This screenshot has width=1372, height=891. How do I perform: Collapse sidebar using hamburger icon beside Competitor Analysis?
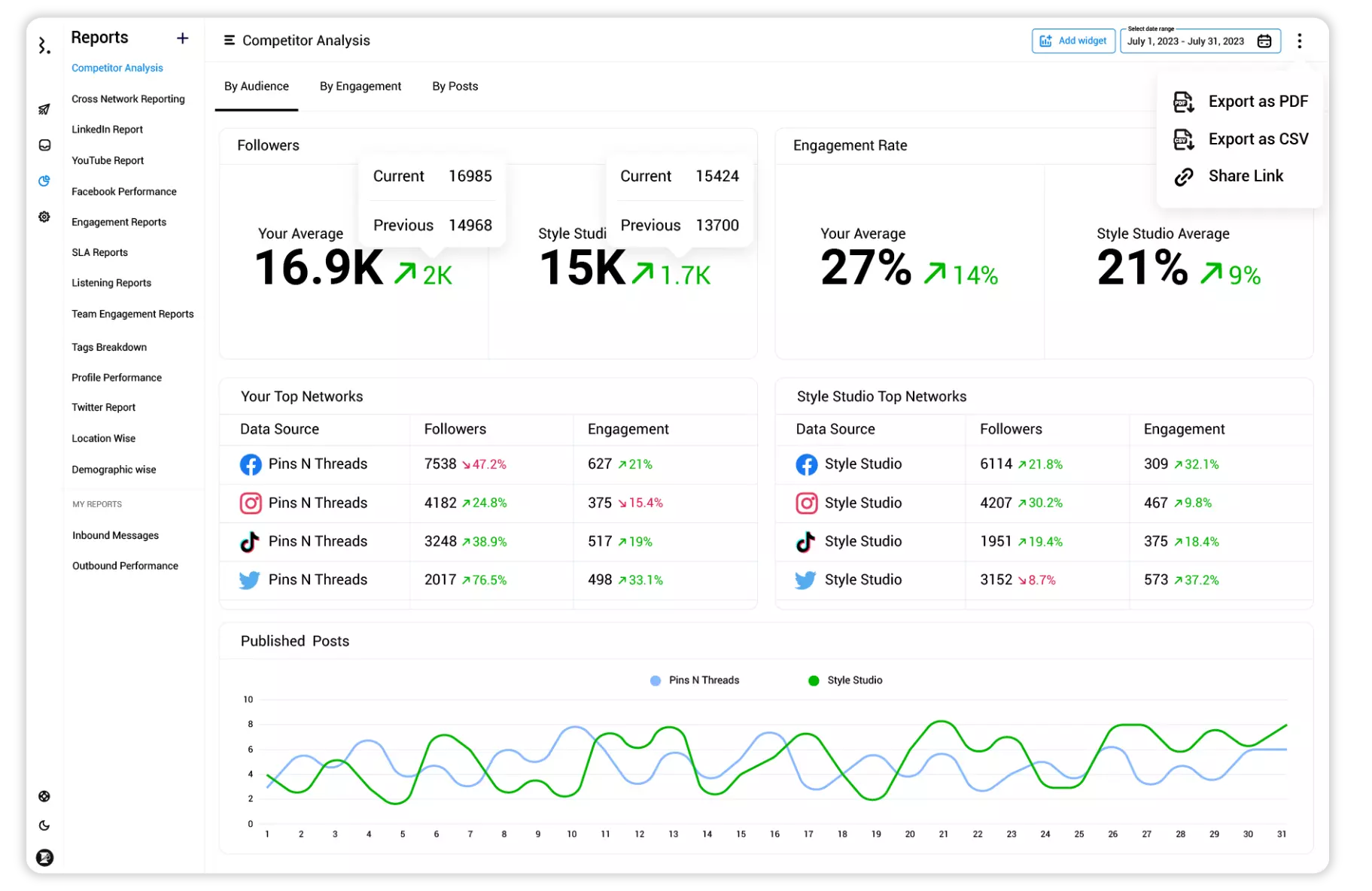[229, 41]
